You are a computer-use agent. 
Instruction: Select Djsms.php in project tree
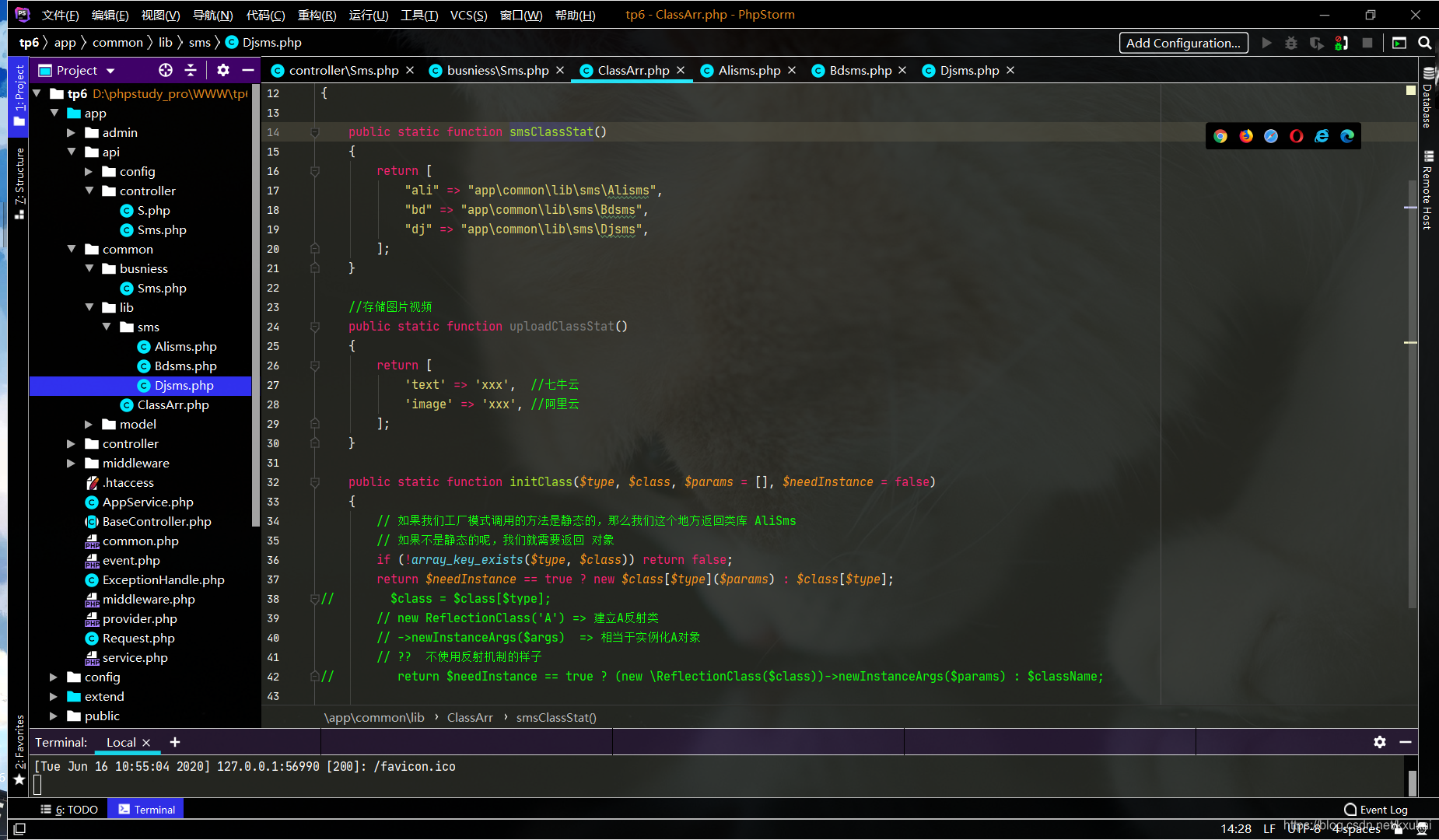point(184,385)
